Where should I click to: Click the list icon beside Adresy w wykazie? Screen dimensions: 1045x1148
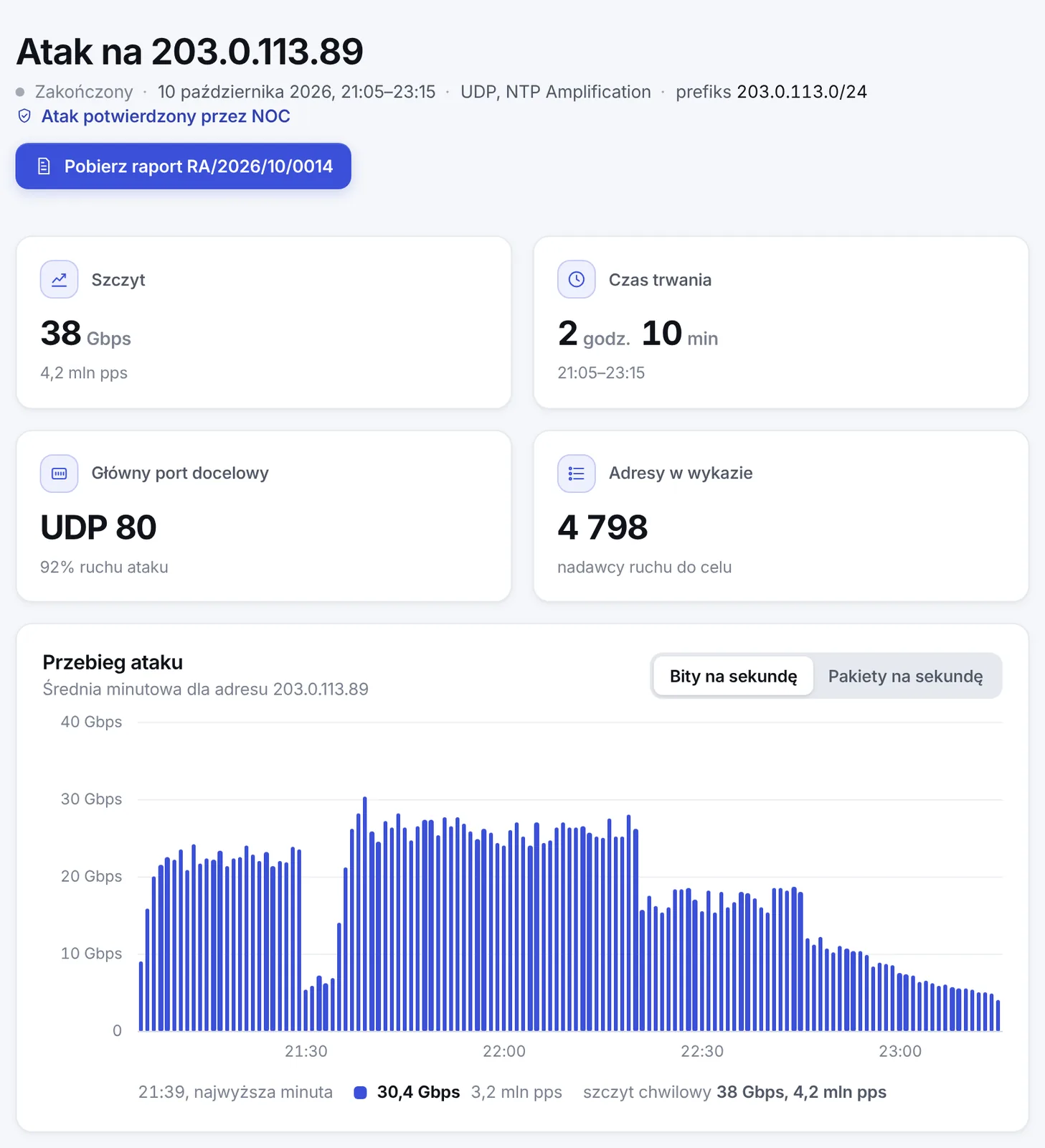pyautogui.click(x=577, y=474)
